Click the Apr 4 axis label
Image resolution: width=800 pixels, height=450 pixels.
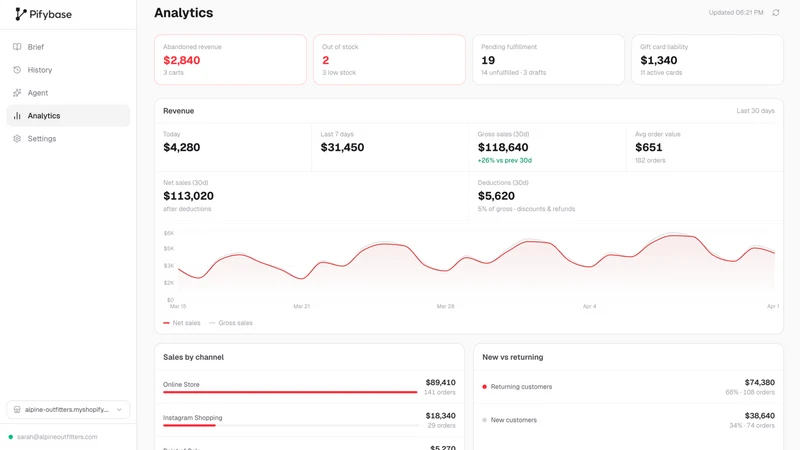(589, 306)
